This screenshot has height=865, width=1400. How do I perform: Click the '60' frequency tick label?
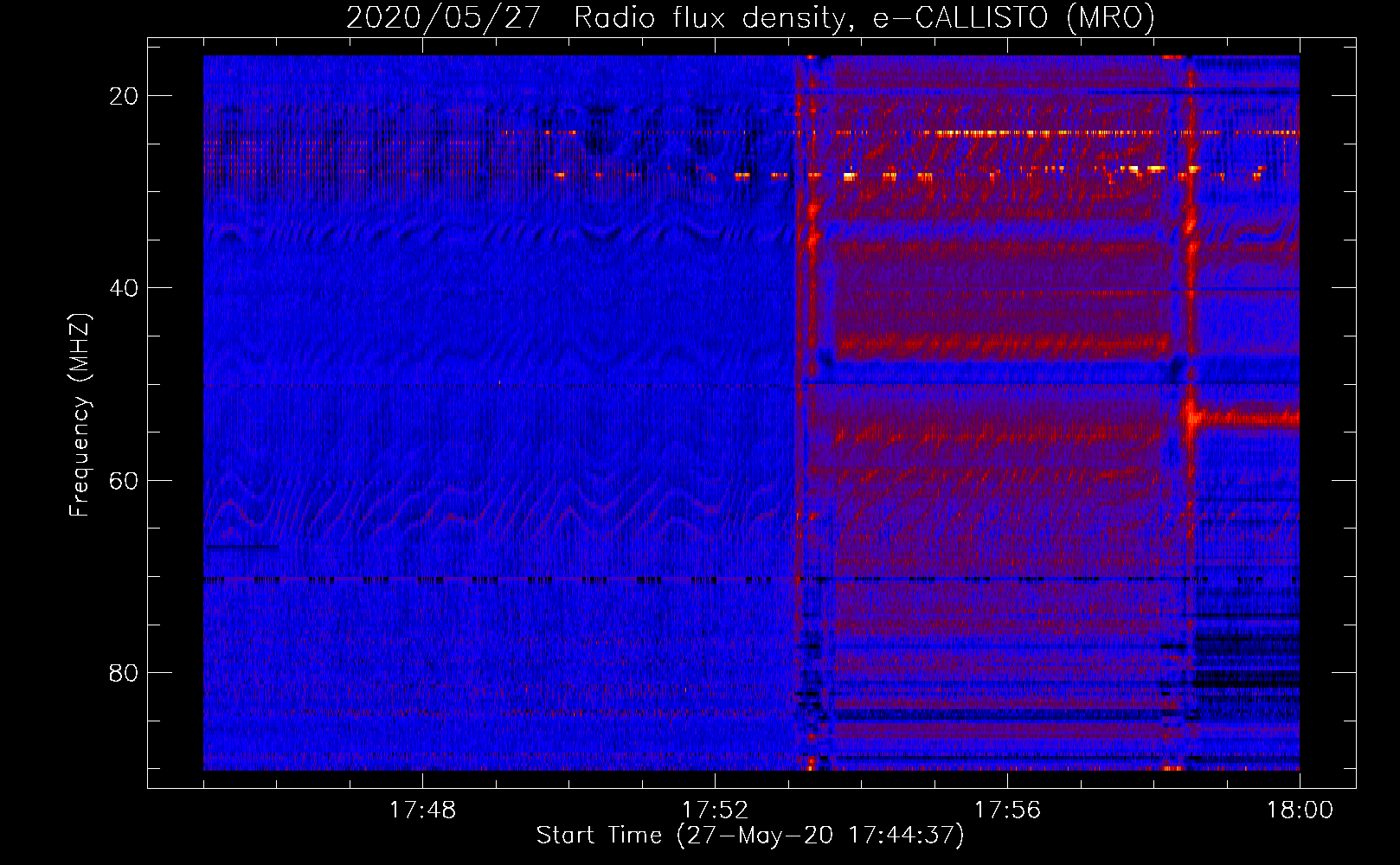click(124, 481)
